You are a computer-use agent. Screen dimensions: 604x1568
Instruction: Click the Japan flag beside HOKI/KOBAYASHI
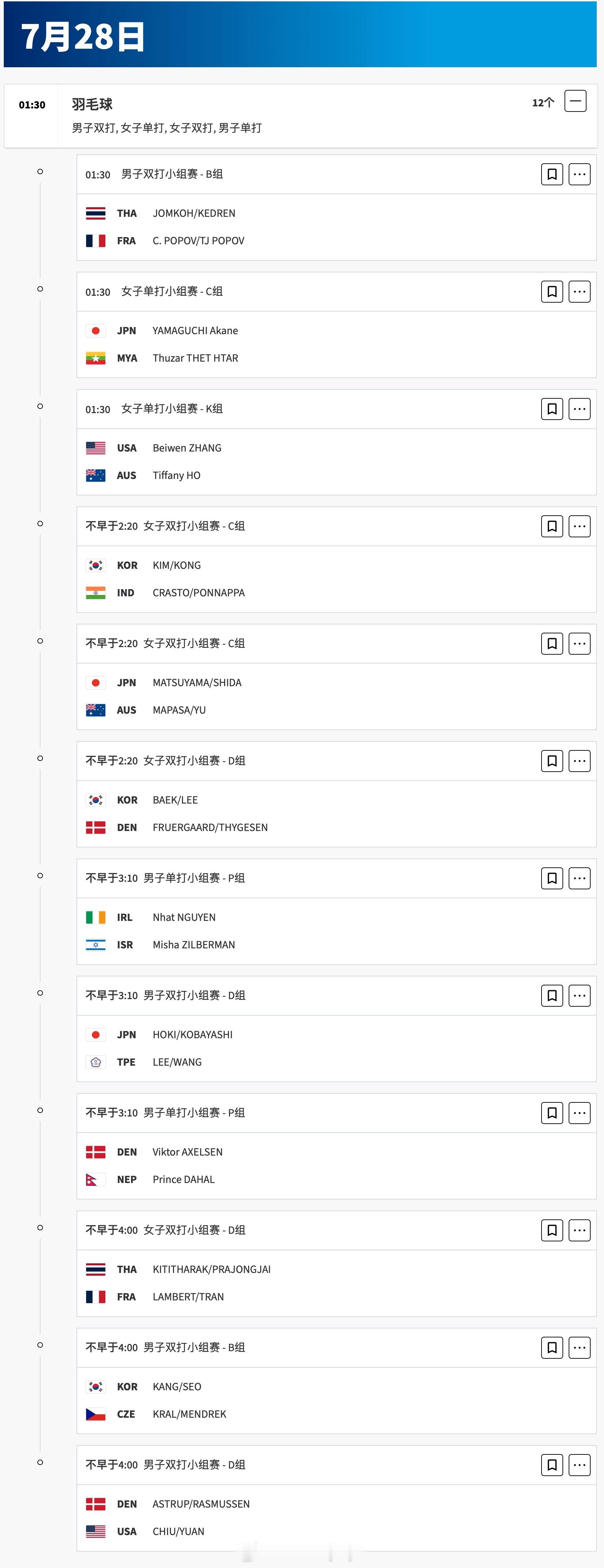point(96,1035)
